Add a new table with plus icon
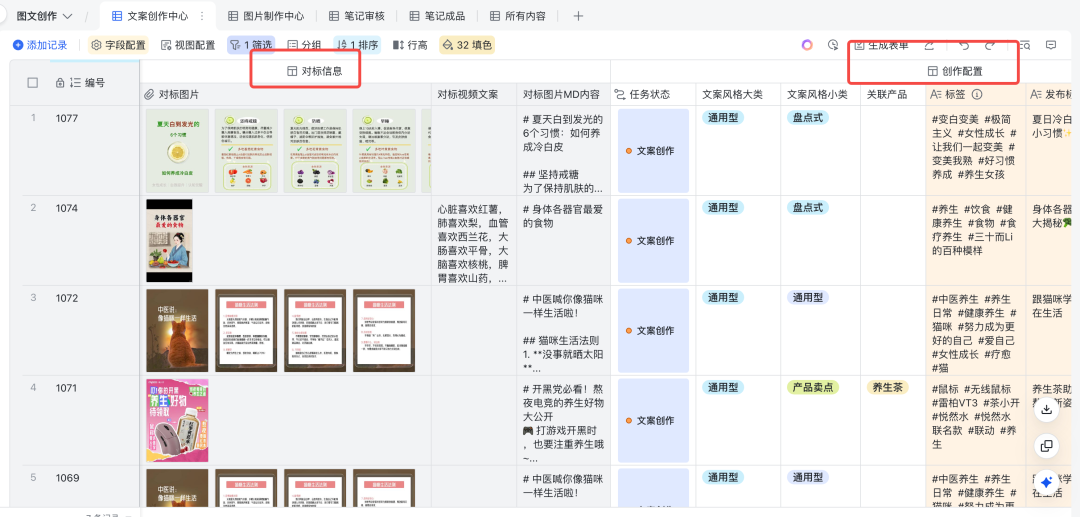This screenshot has width=1080, height=517. pos(578,16)
